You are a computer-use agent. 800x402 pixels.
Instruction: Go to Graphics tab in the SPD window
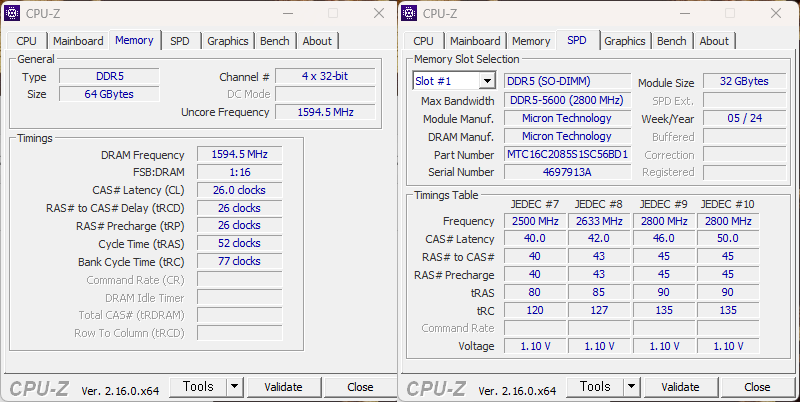(625, 41)
